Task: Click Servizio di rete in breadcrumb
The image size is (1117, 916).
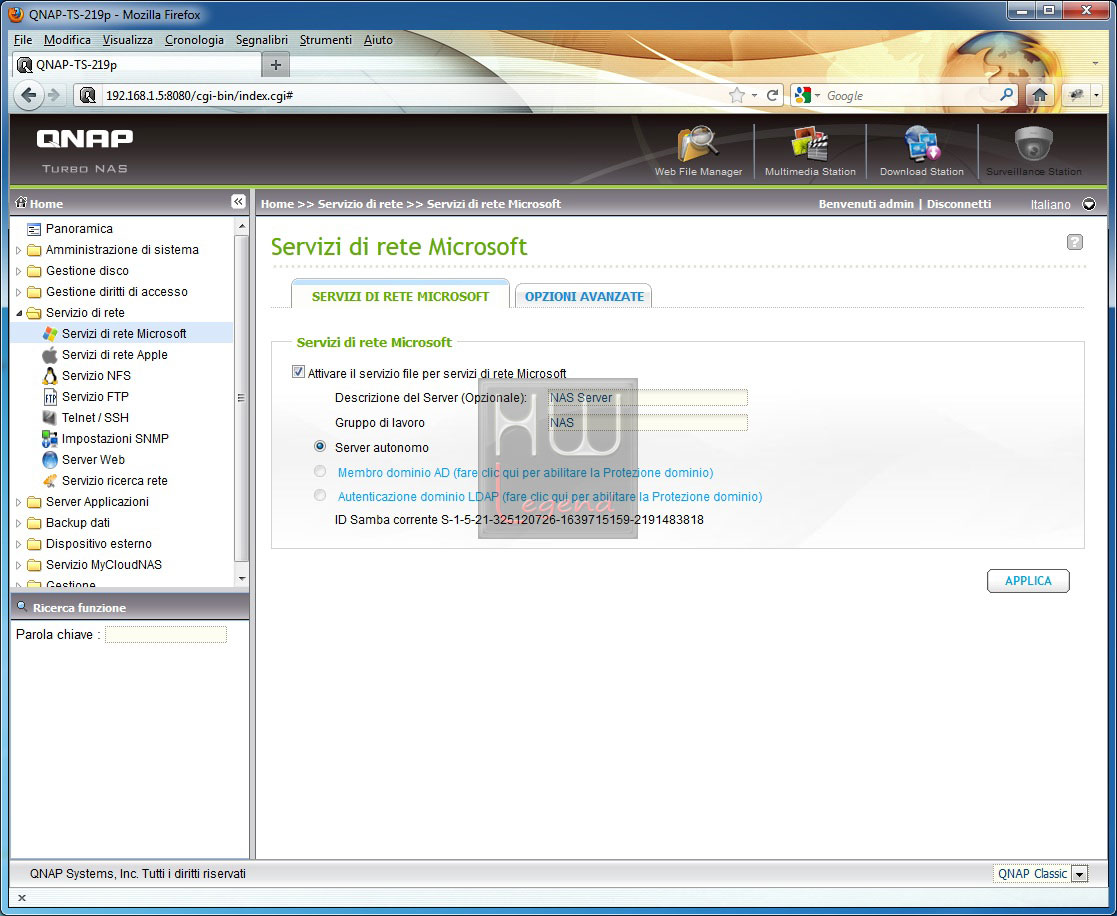Action: click(360, 204)
